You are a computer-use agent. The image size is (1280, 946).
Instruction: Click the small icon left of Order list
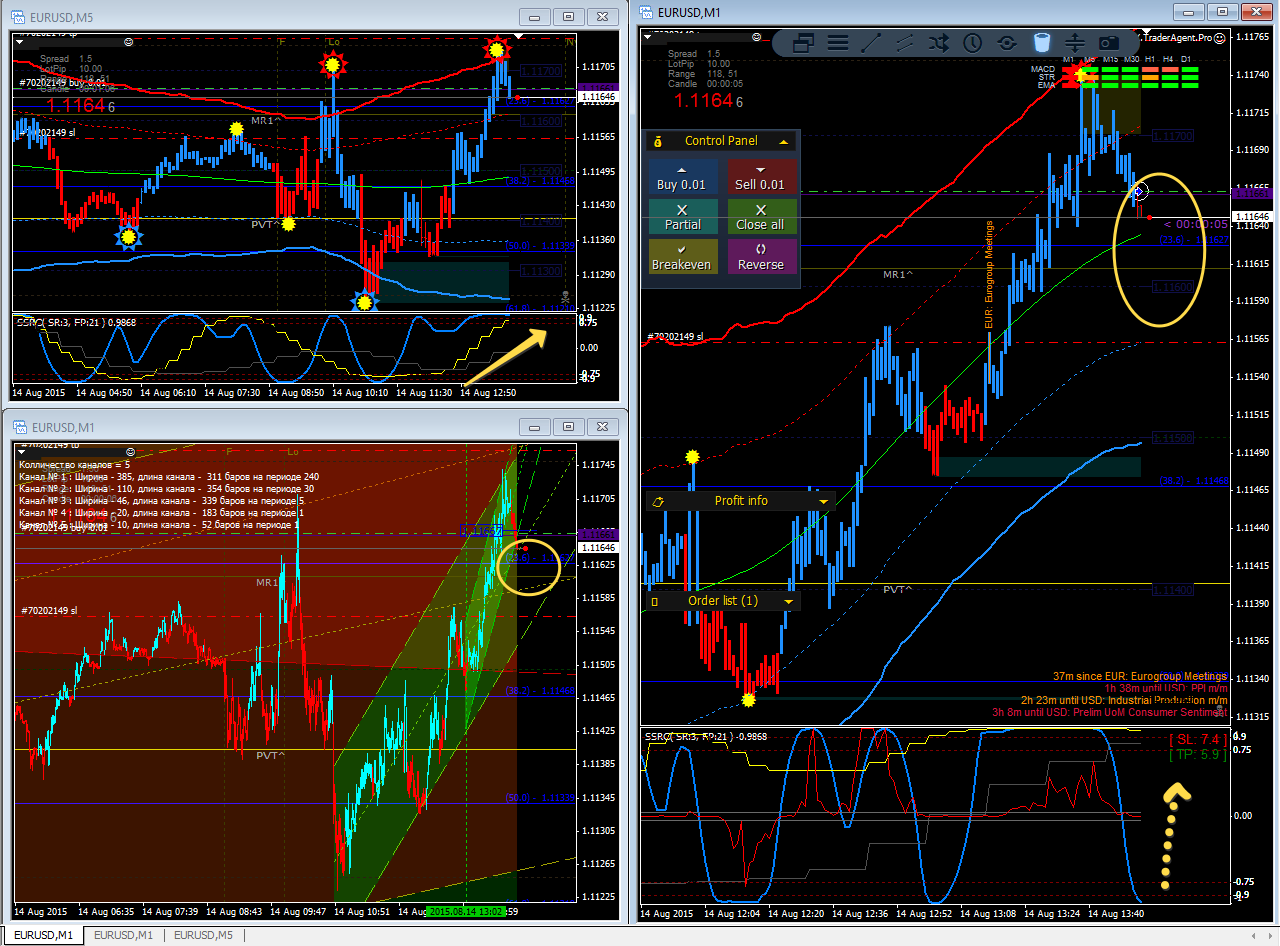pyautogui.click(x=655, y=601)
